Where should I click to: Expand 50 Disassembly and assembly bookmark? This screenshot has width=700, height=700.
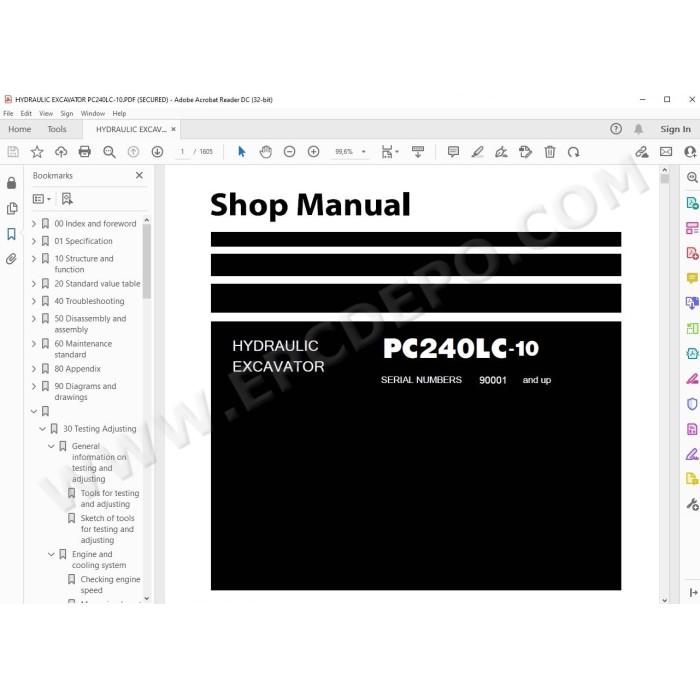coord(34,319)
